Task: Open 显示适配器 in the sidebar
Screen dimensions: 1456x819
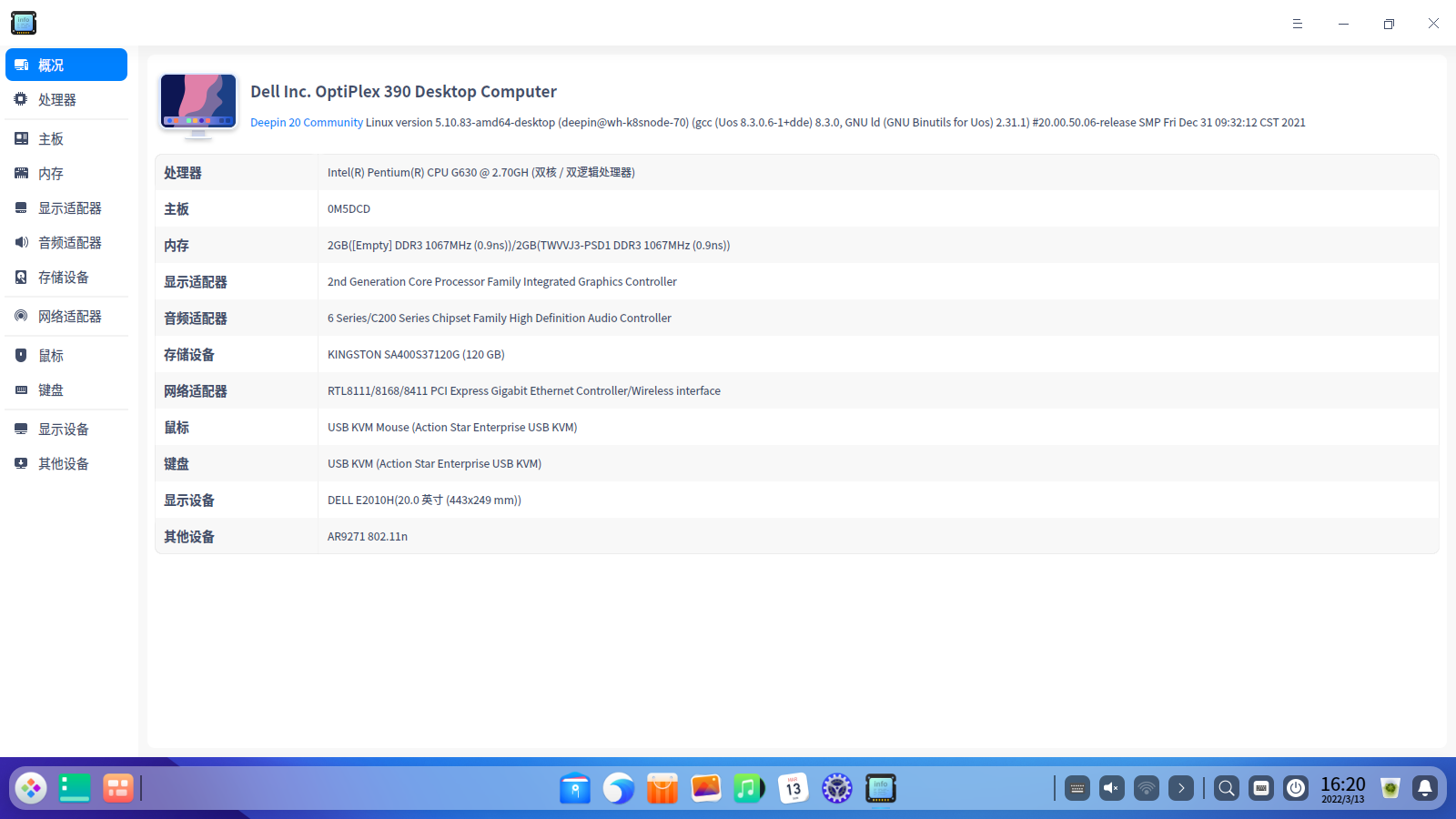Action: 66,207
